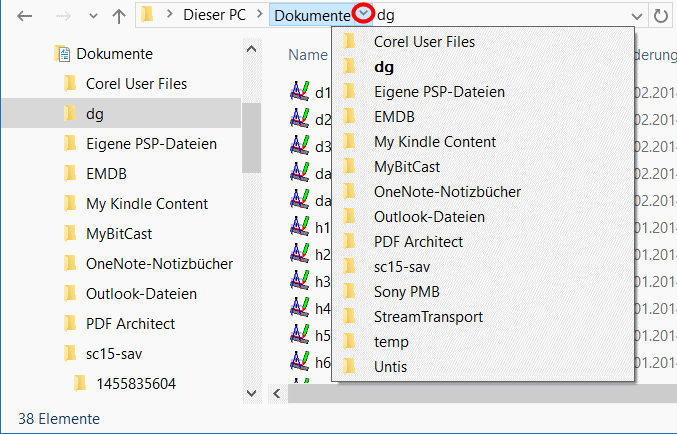Viewport: 677px width, 434px height.
Task: Select Untis from the dropdown list
Action: click(x=392, y=367)
